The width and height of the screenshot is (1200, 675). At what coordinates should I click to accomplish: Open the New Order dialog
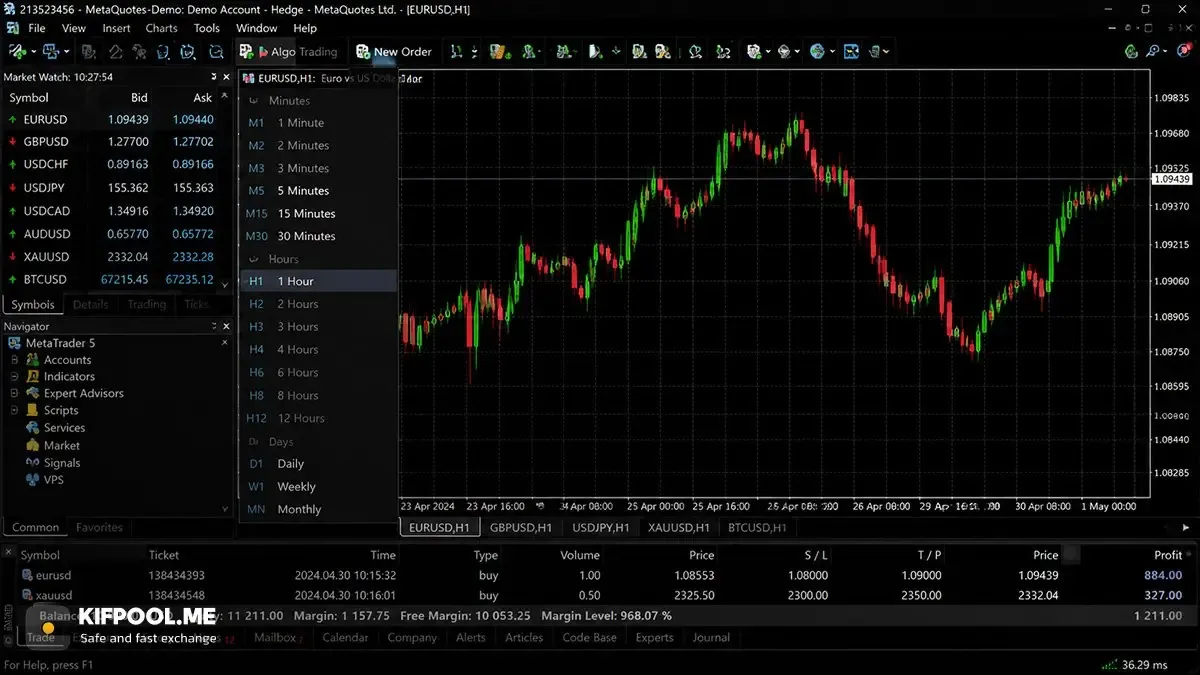click(x=393, y=51)
